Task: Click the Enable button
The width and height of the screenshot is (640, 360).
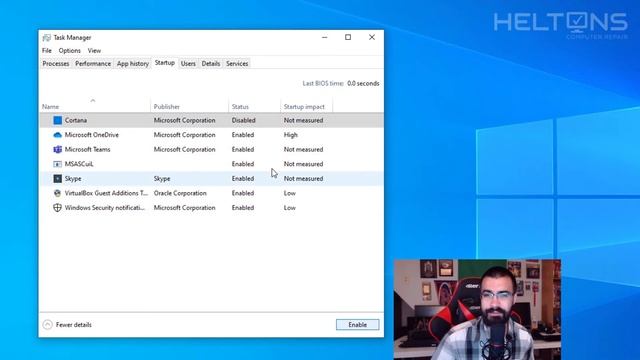Action: point(358,324)
